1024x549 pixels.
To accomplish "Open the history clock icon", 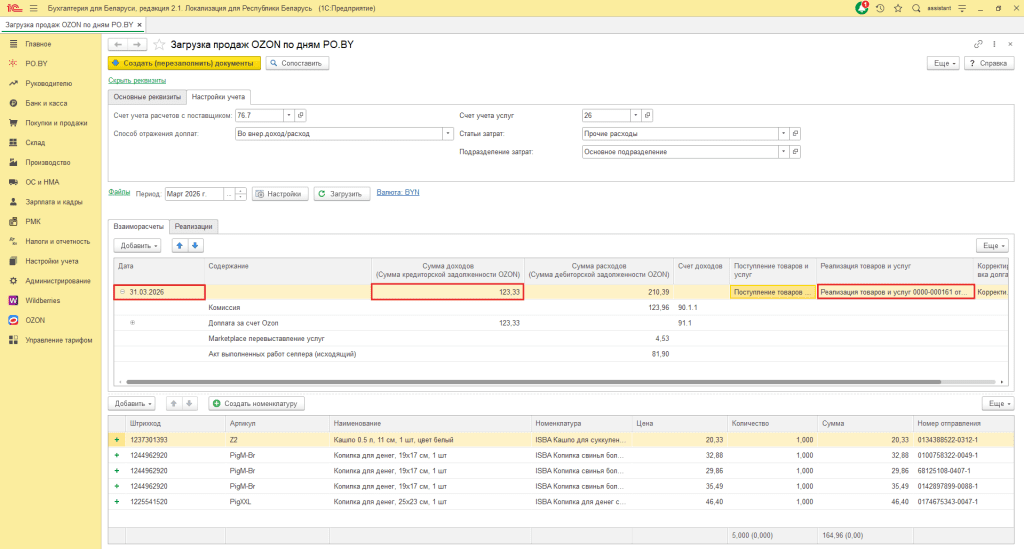I will [x=880, y=8].
